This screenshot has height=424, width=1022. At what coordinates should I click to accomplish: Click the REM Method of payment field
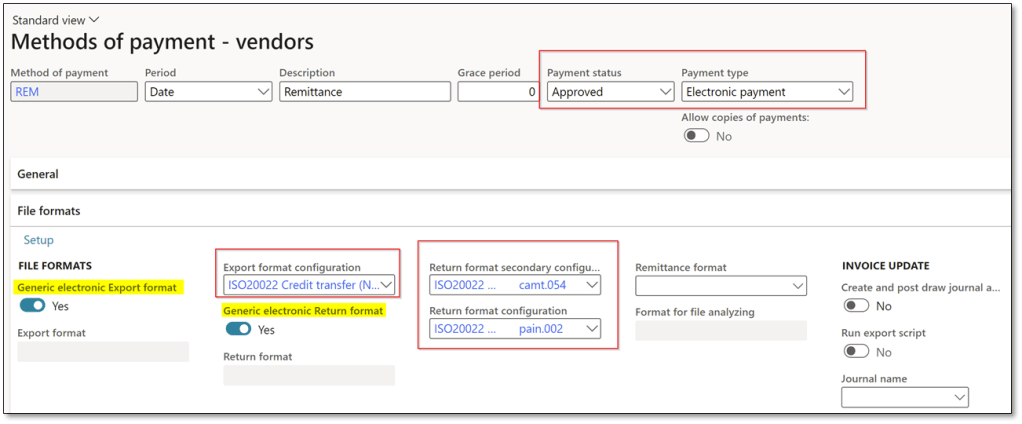[x=72, y=92]
